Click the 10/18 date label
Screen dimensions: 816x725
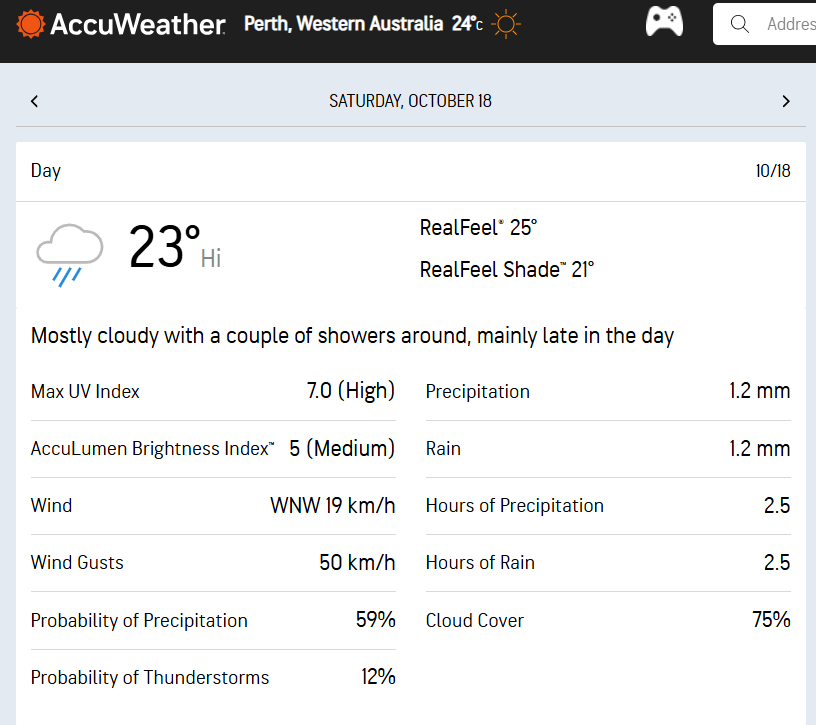(773, 171)
